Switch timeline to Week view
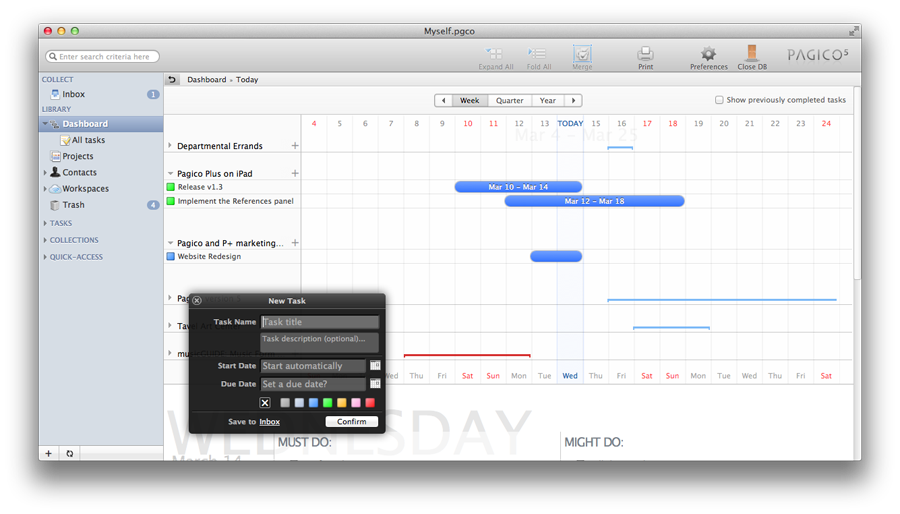This screenshot has height=514, width=900. 470,100
